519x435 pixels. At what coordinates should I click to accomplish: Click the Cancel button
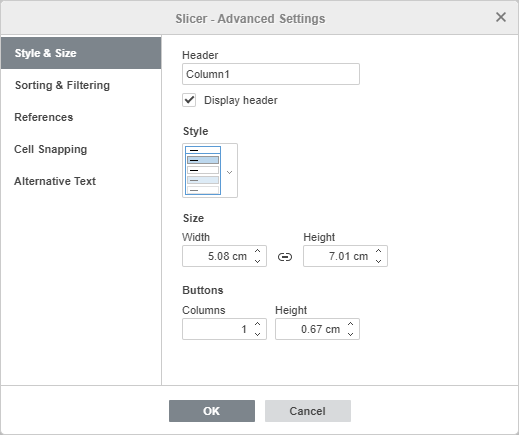click(308, 411)
